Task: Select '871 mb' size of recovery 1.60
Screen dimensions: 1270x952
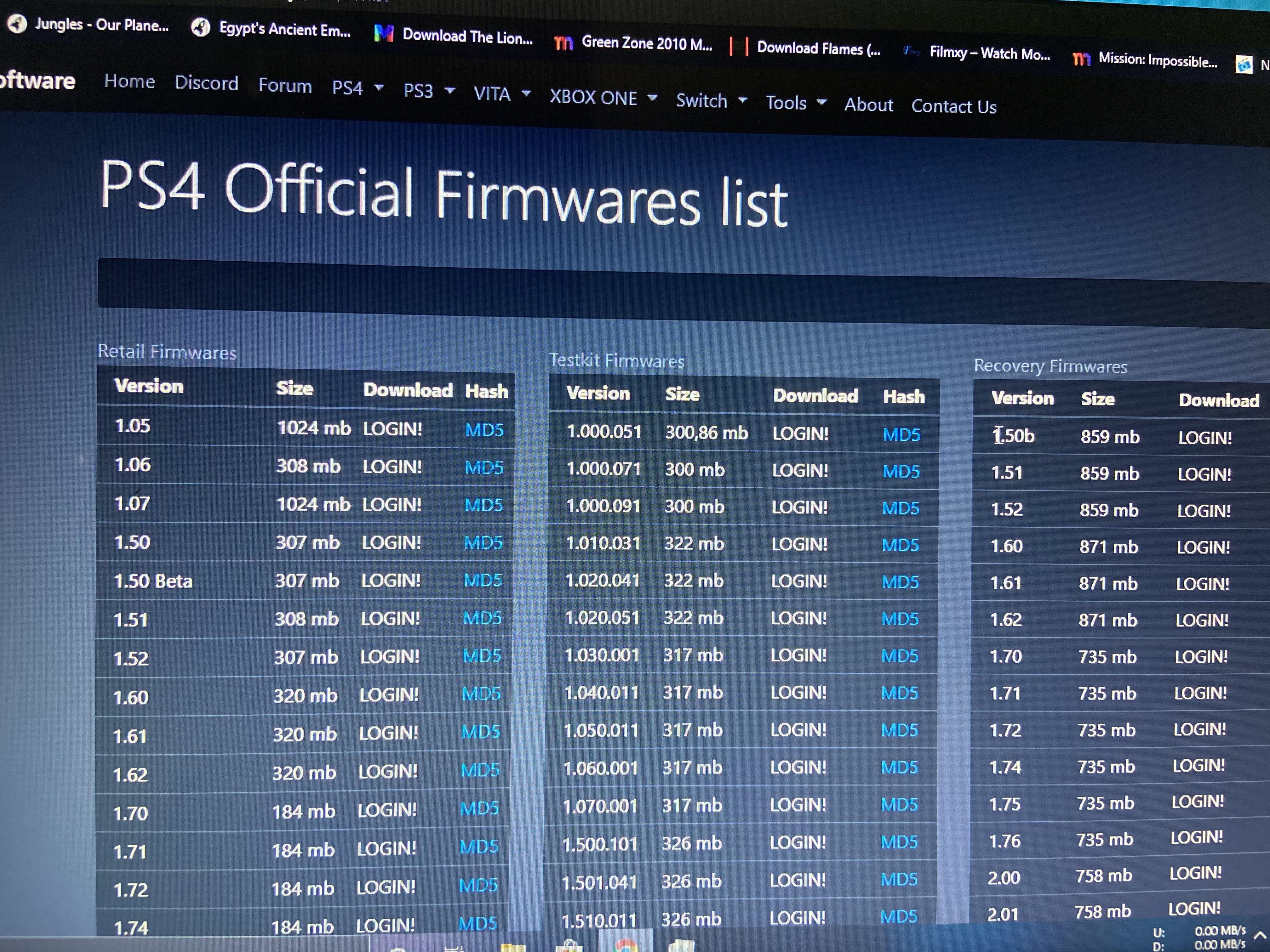Action: click(1109, 546)
